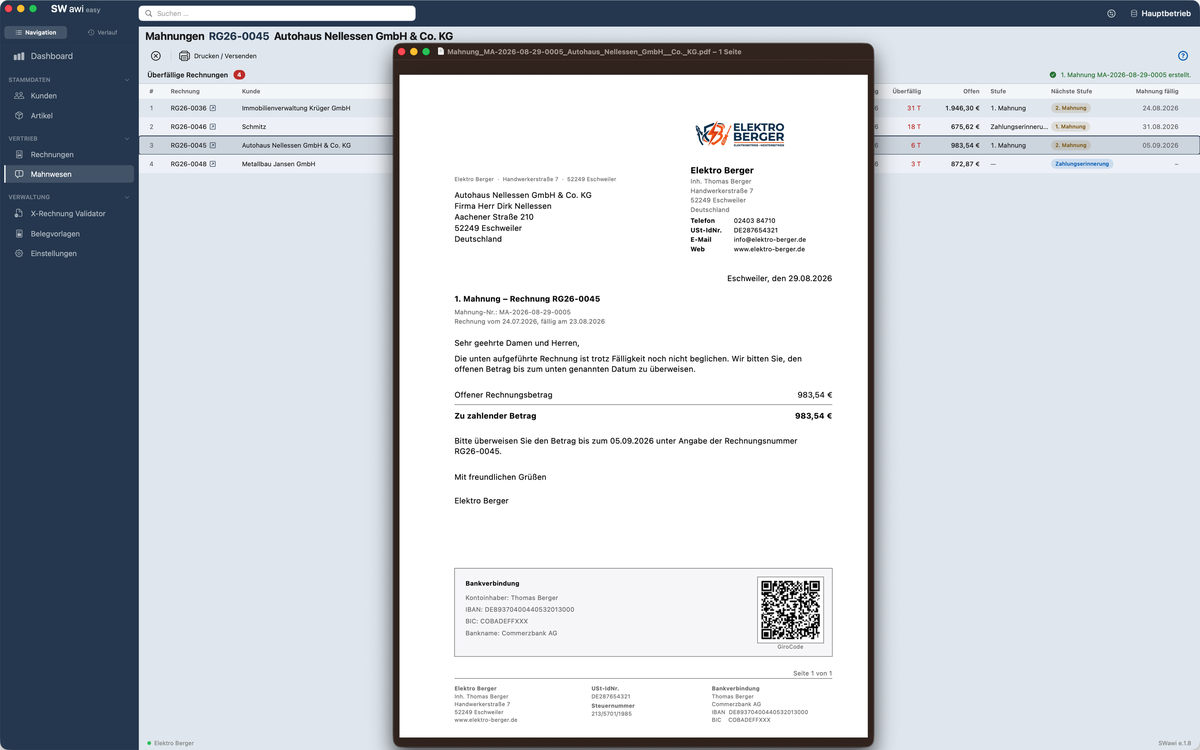Sort by the Offen column header
Image resolution: width=1200 pixels, height=750 pixels.
tap(971, 91)
